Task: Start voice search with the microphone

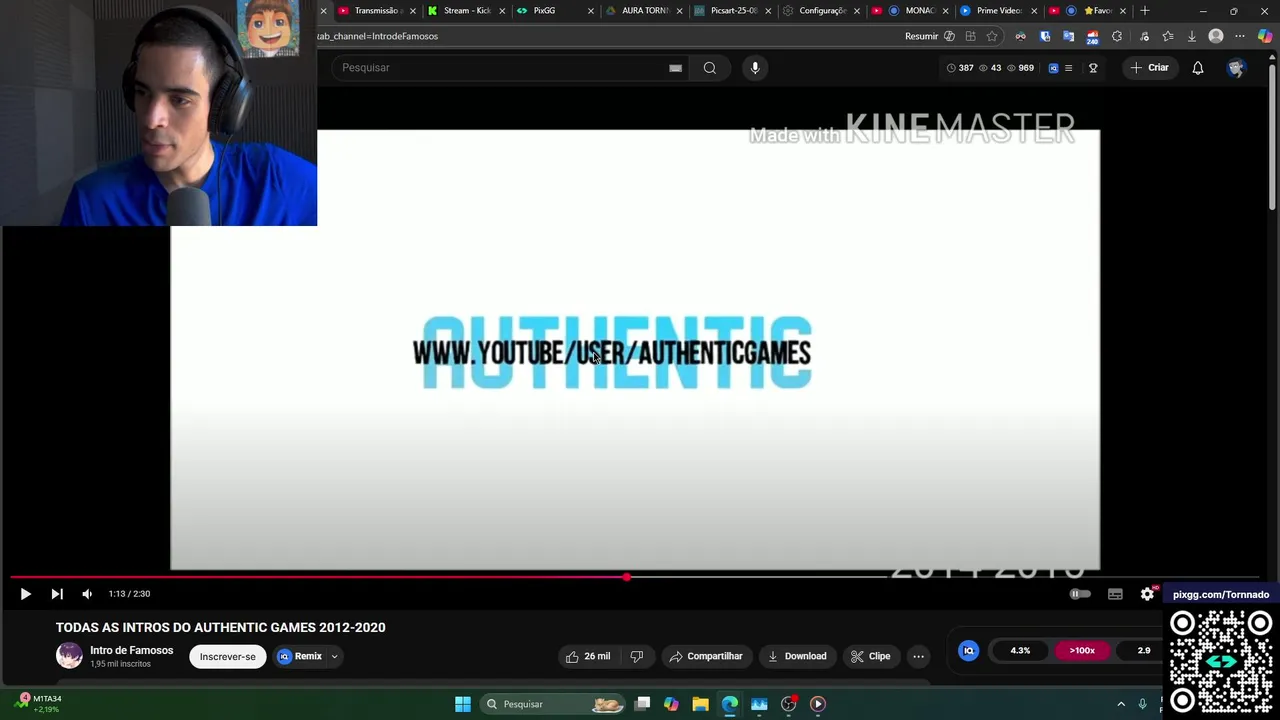Action: pos(755,68)
